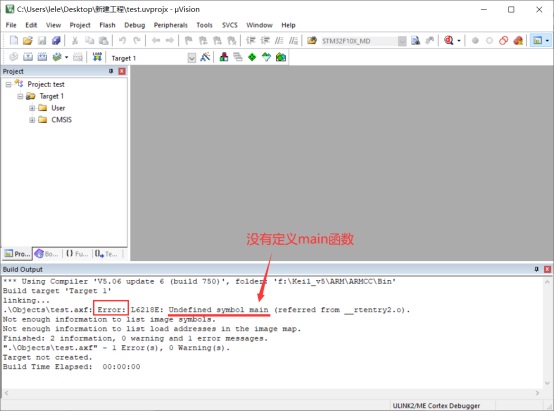
Task: Switch to the Templates tab
Action: coord(106,254)
